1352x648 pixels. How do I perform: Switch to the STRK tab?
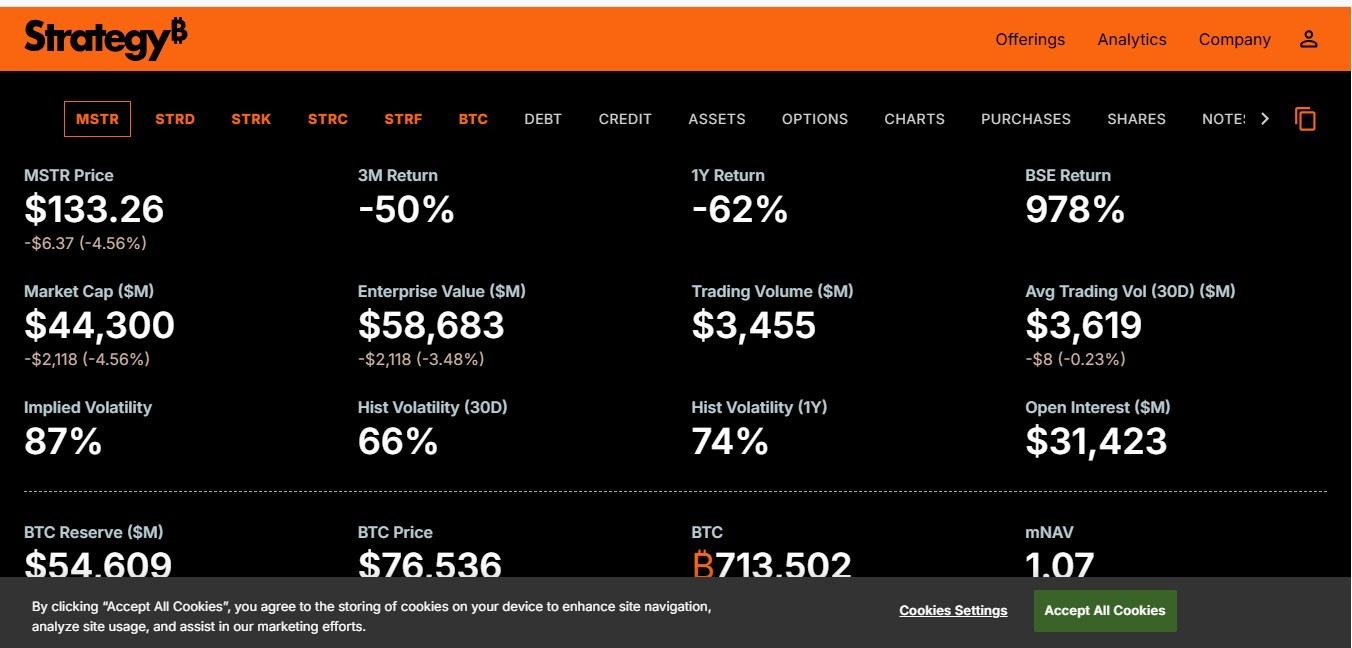click(x=251, y=118)
